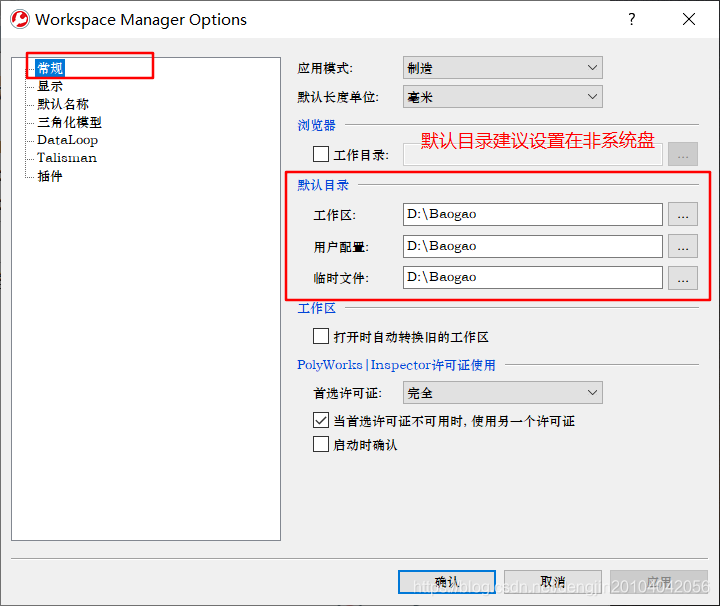This screenshot has width=720, height=606.
Task: Enable 启动时确认 checkbox
Action: (321, 444)
